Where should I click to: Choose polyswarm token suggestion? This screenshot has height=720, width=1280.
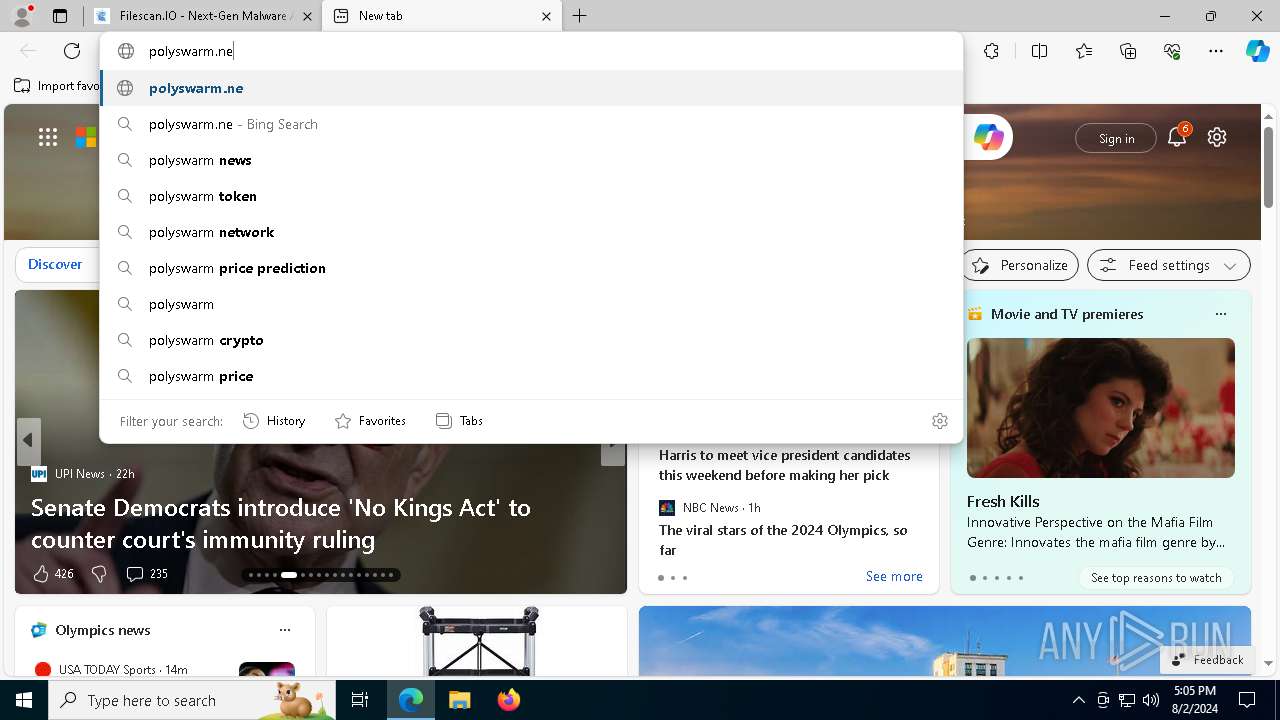(531, 196)
